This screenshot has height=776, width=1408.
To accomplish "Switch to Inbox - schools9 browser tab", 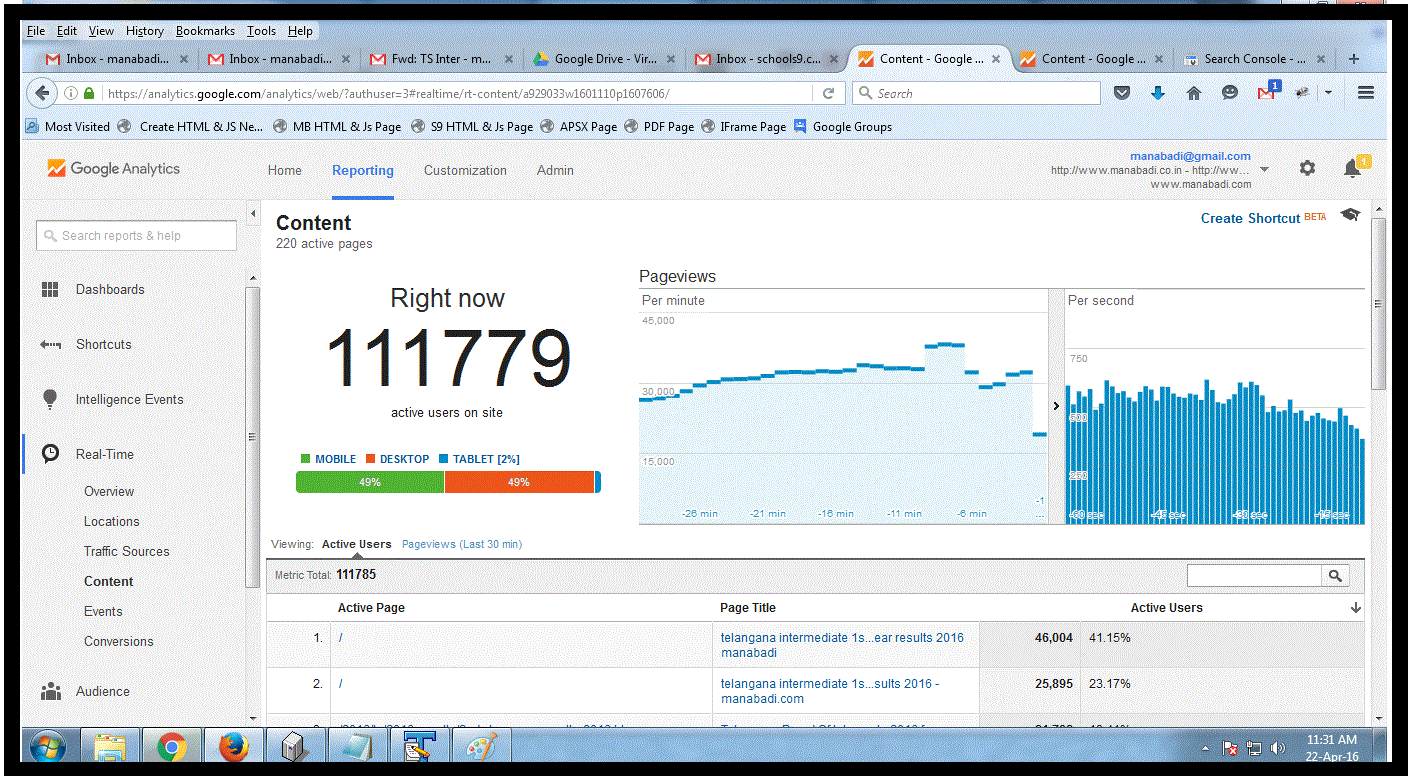I will pos(768,59).
